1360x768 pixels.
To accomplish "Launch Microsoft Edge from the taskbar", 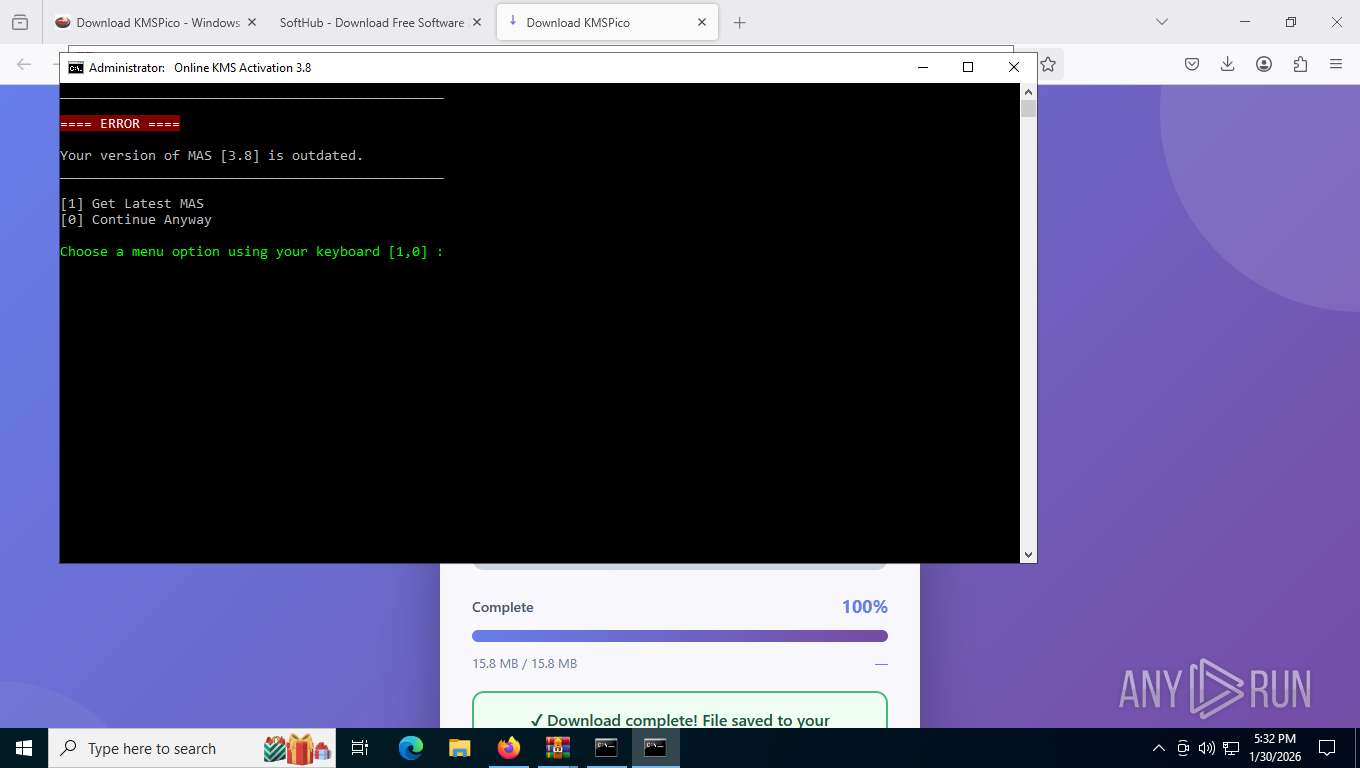I will point(411,748).
